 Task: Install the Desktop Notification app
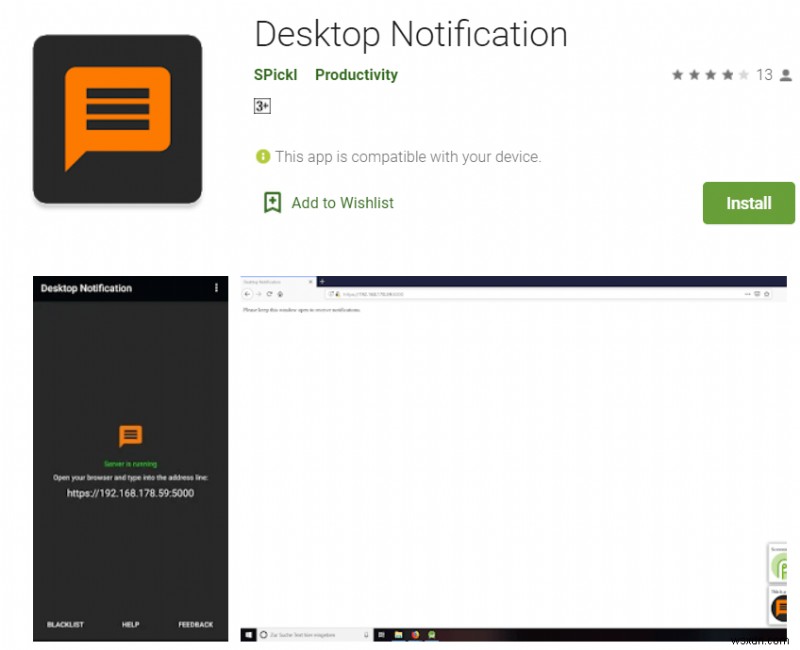(x=748, y=203)
